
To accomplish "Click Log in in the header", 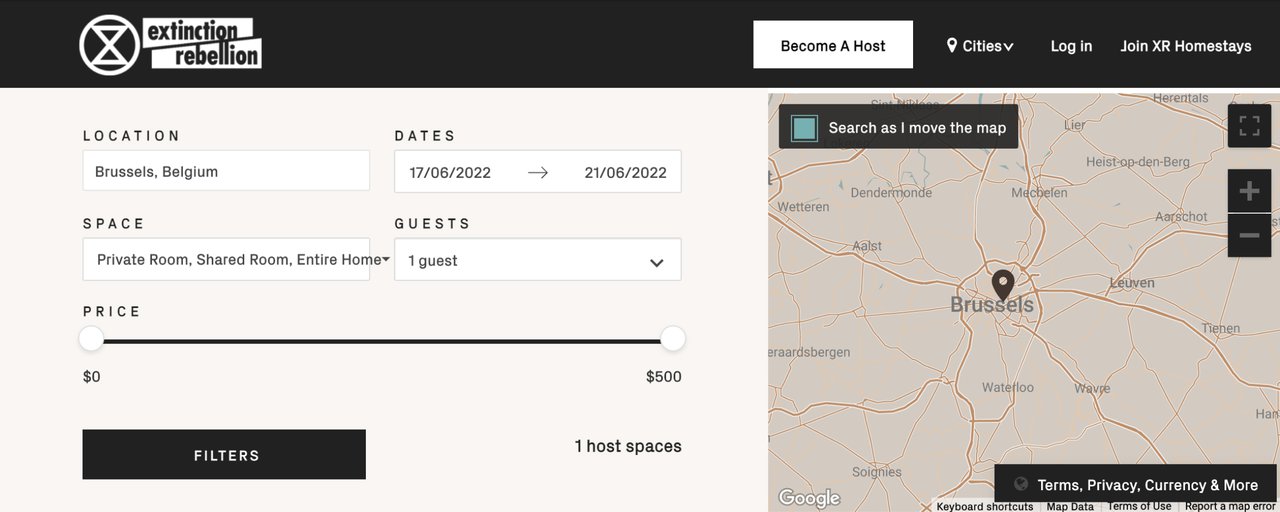I will tap(1071, 46).
